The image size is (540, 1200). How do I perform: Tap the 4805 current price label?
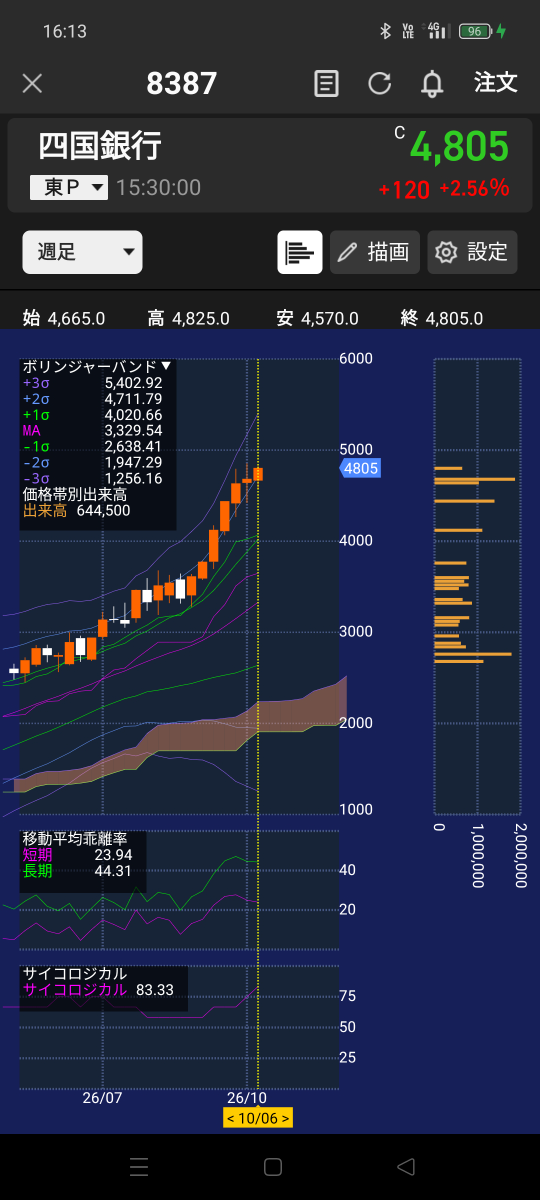click(360, 467)
